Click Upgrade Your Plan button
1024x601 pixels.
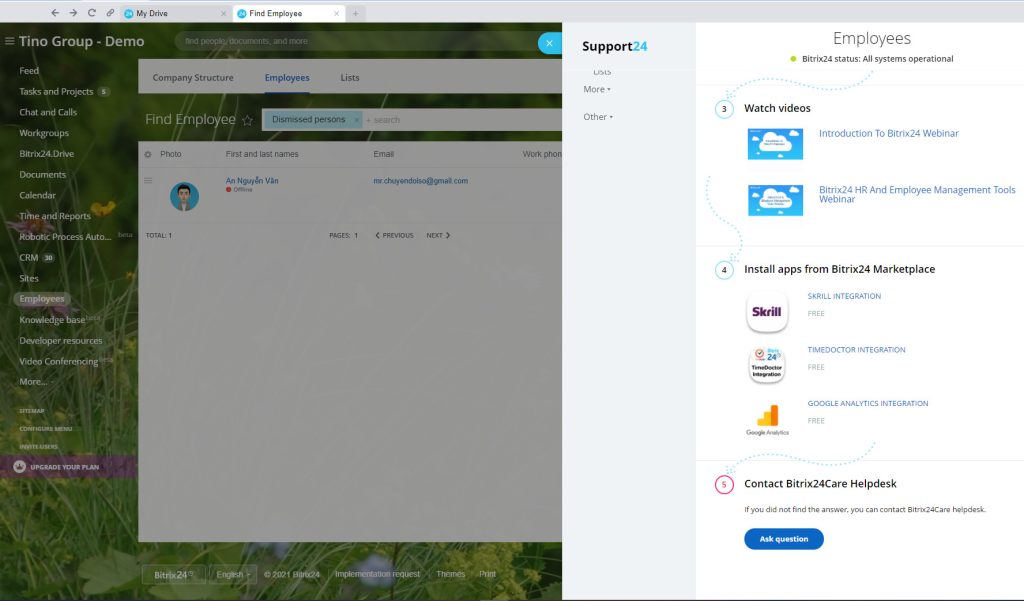pos(69,467)
